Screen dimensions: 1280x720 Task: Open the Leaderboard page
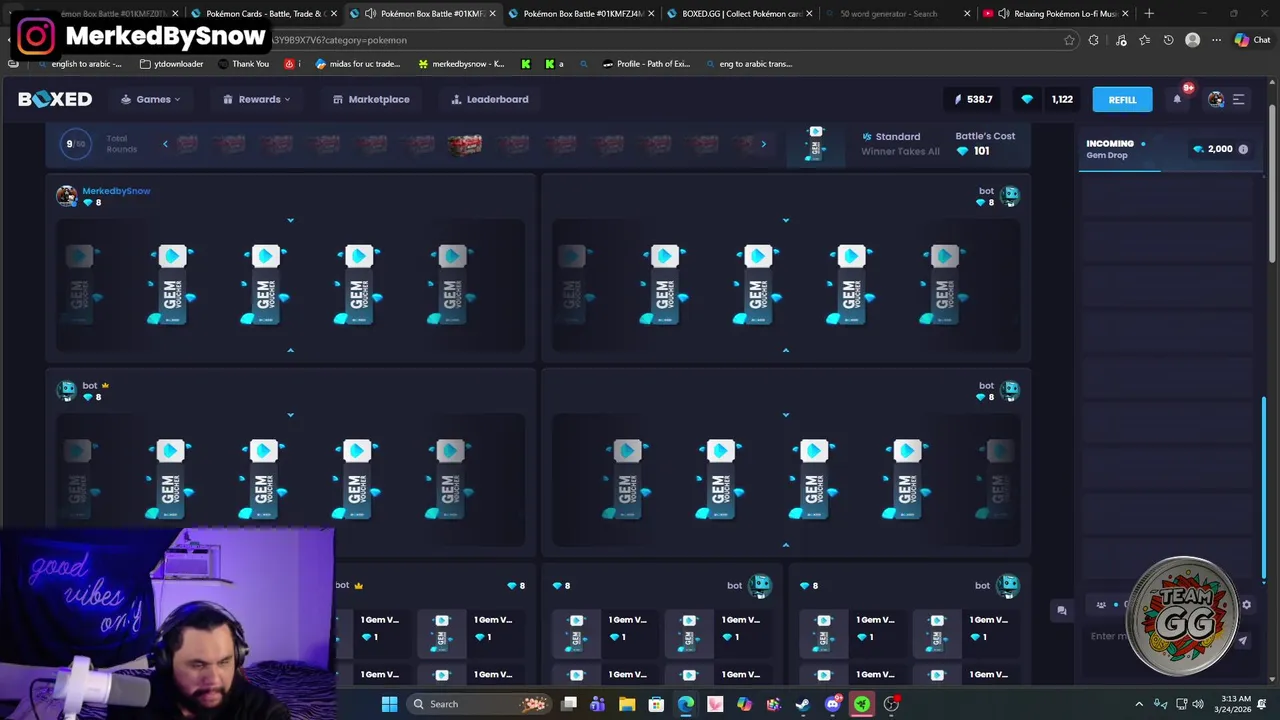(x=490, y=99)
